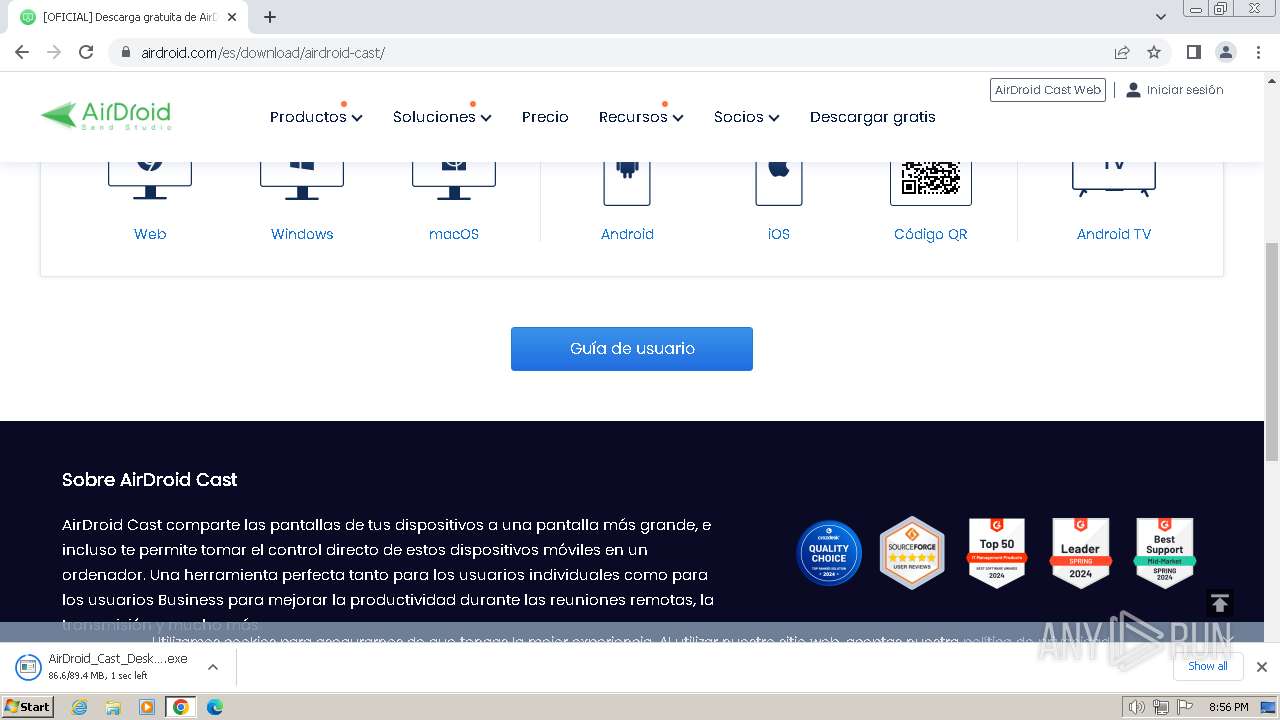This screenshot has height=720, width=1280.
Task: Click the G2 Leader Spring 2024 badge
Action: tap(1080, 553)
